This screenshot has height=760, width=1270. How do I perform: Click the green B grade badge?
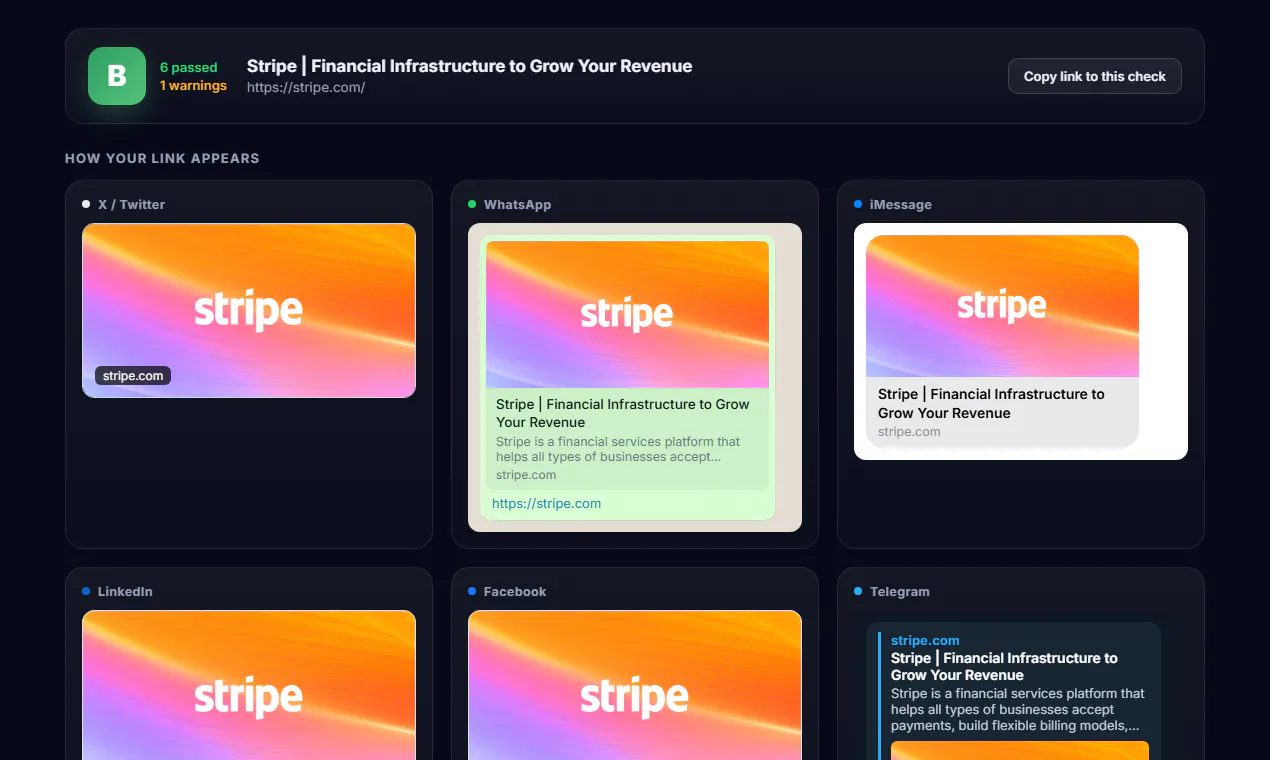pyautogui.click(x=117, y=76)
